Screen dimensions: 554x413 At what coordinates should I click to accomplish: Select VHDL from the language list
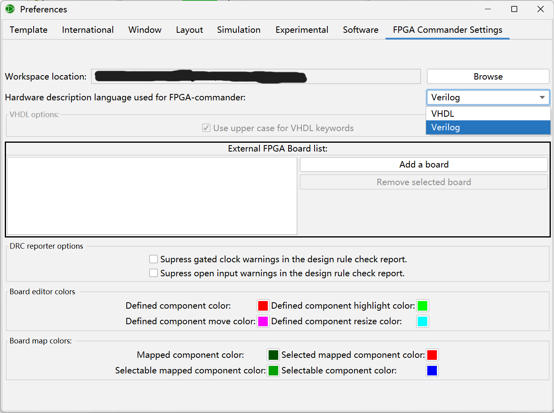tap(488, 114)
